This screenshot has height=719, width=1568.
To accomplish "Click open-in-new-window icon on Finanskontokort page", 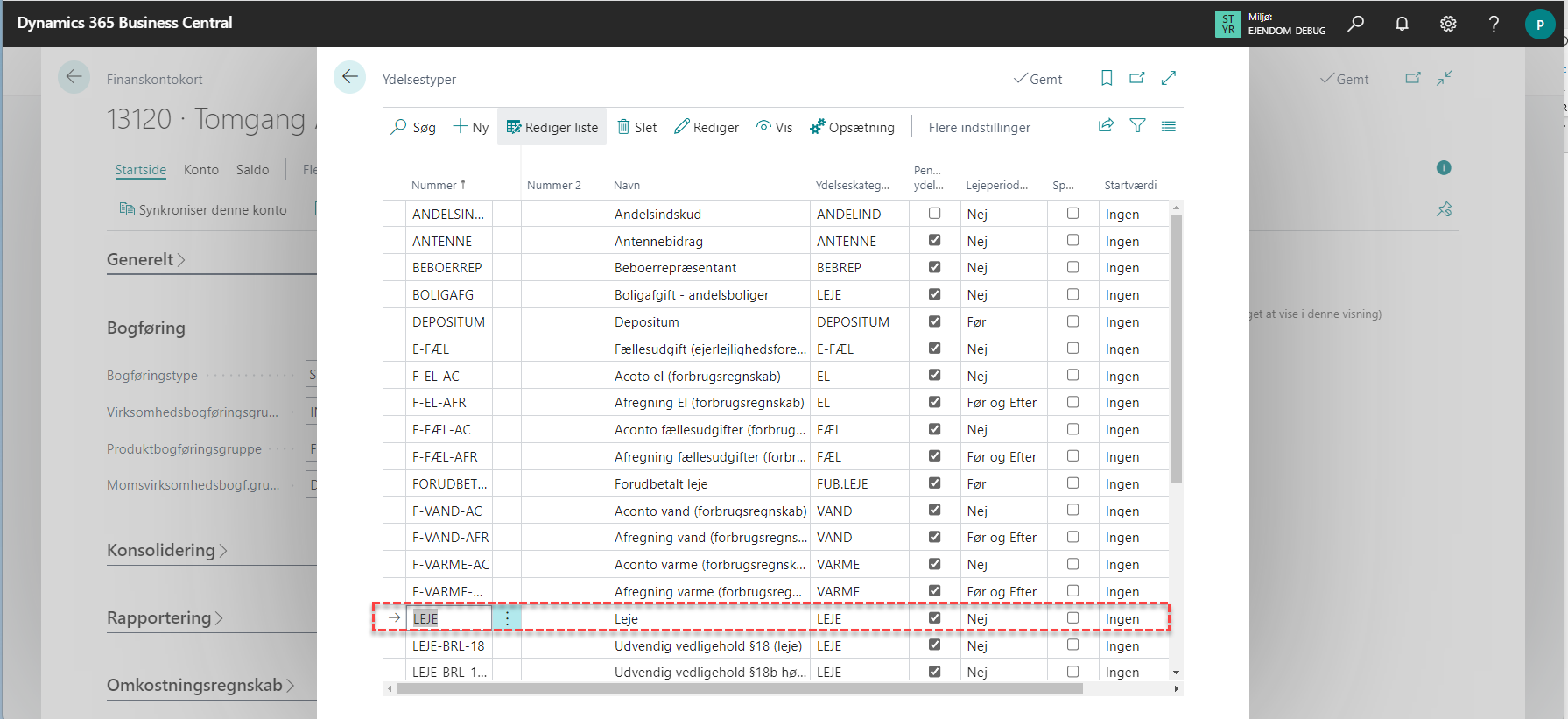I will pos(1413,78).
